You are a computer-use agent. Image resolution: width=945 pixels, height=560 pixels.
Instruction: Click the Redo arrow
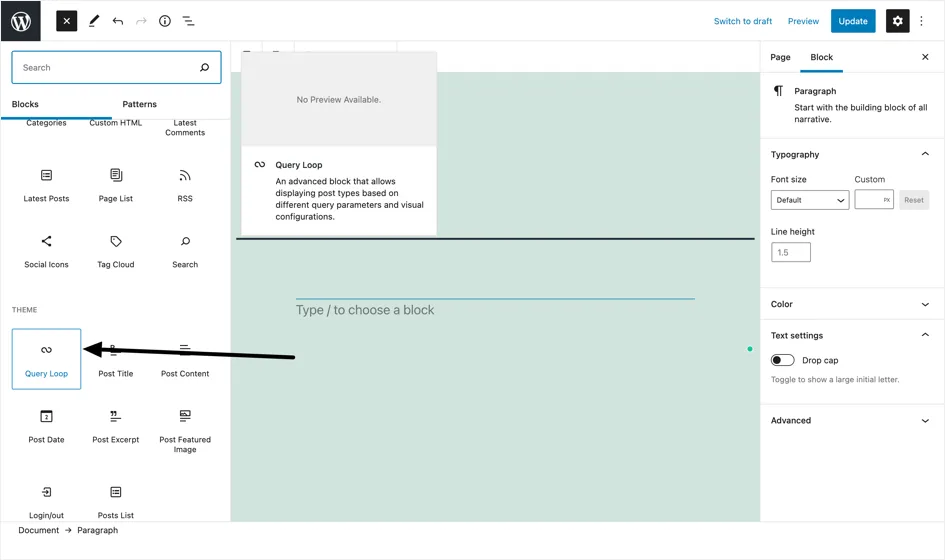tap(141, 21)
